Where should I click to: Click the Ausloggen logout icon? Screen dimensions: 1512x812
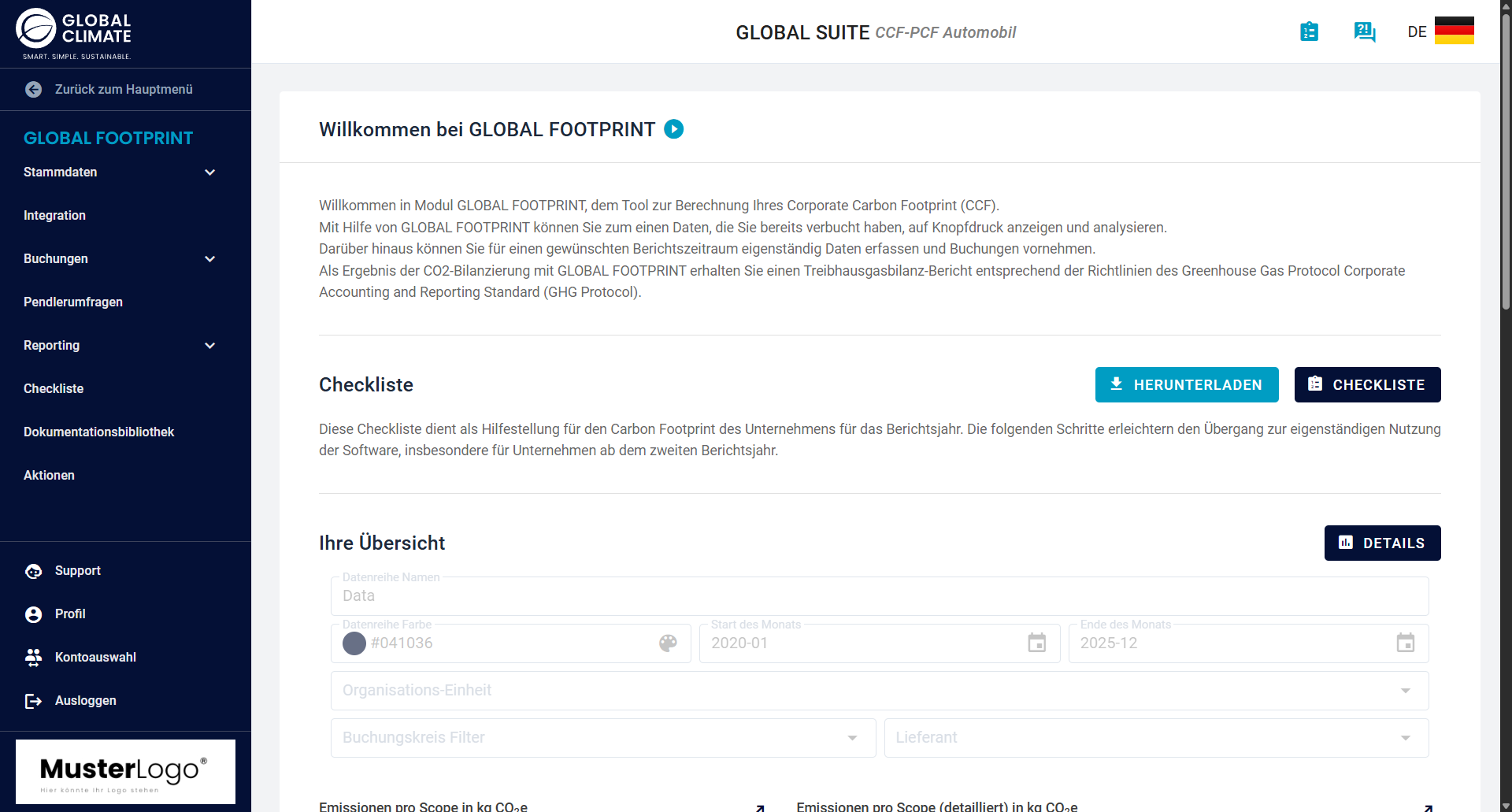(x=33, y=701)
